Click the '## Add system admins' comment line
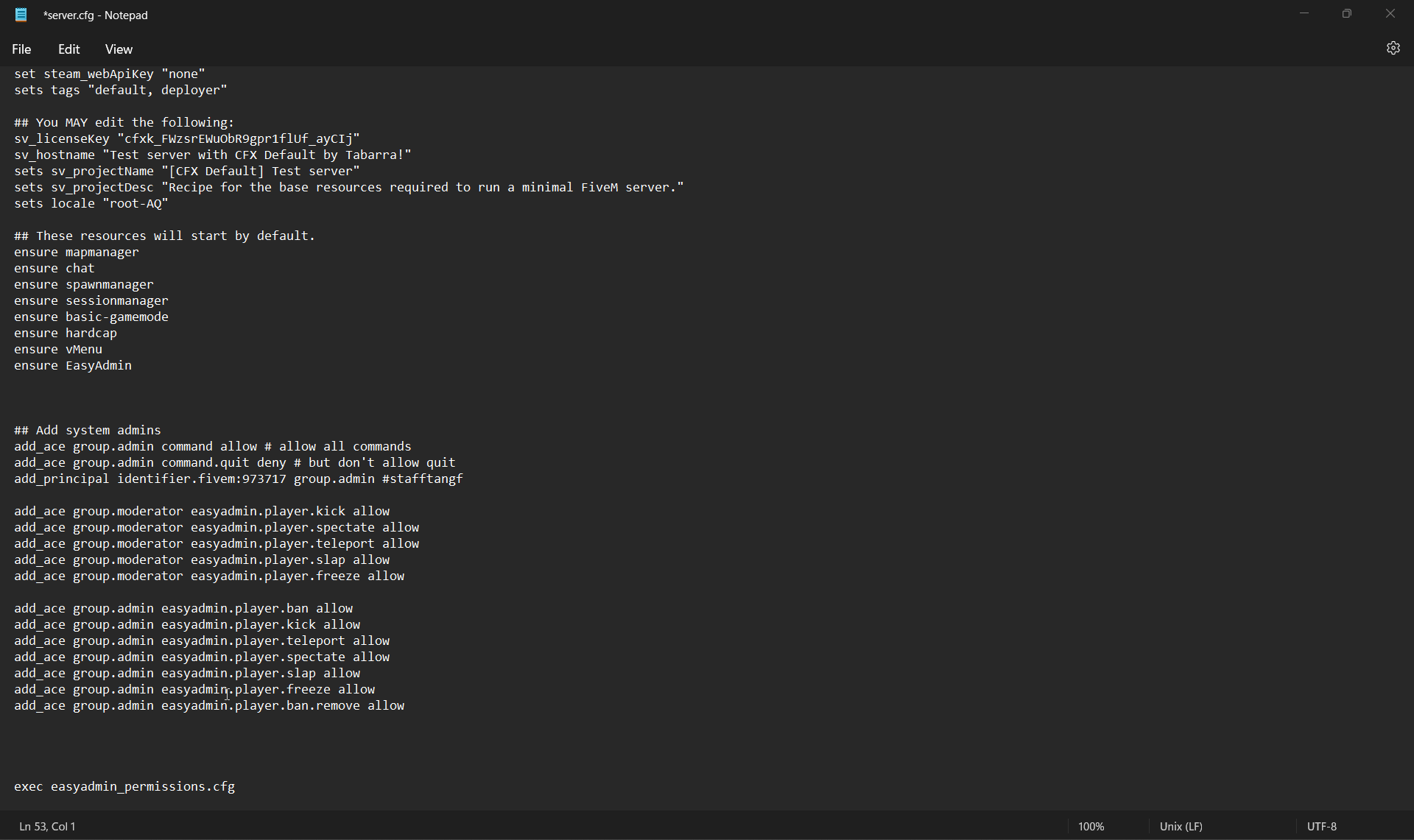1414x840 pixels. coord(88,431)
